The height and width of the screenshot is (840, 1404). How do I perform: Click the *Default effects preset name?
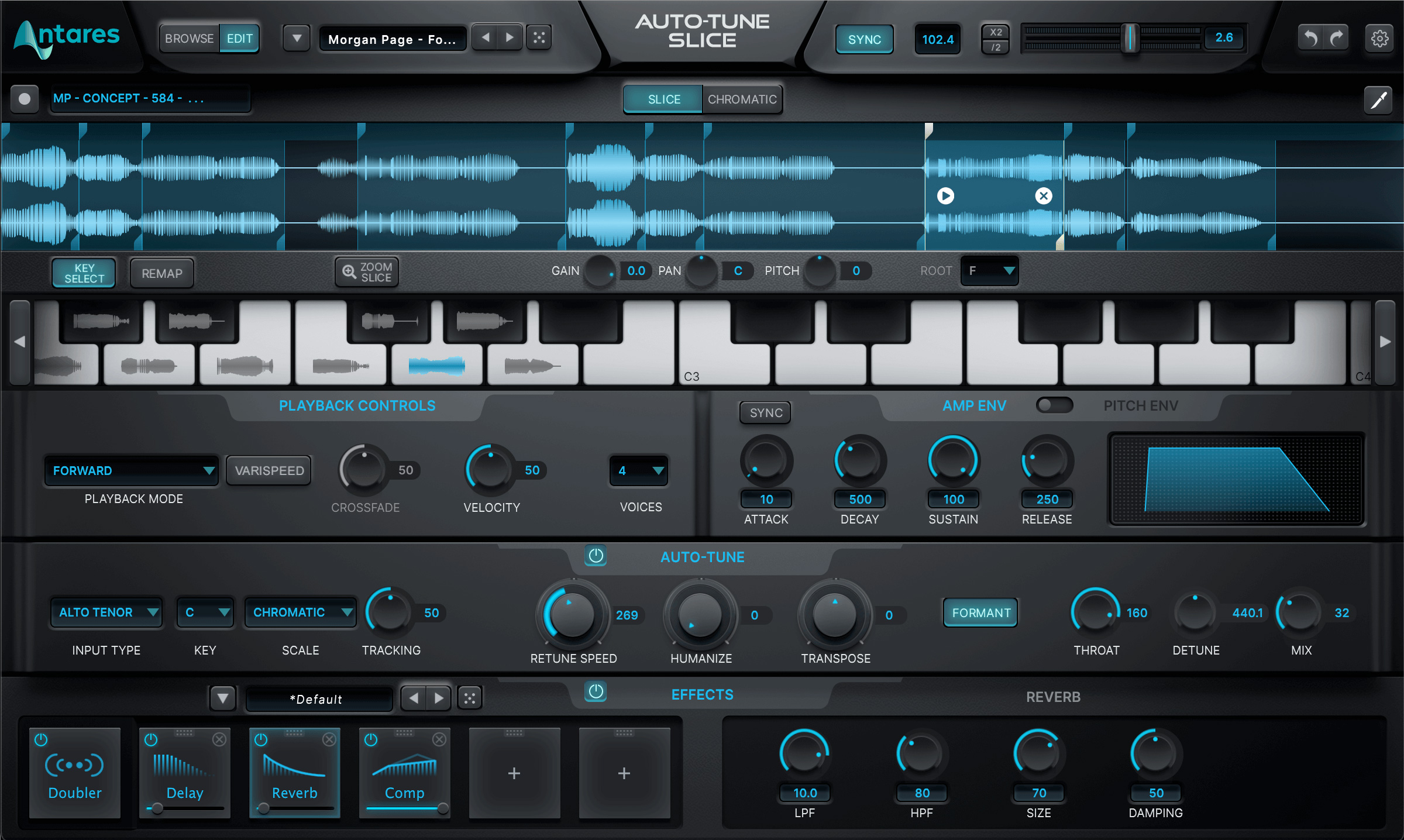point(319,698)
